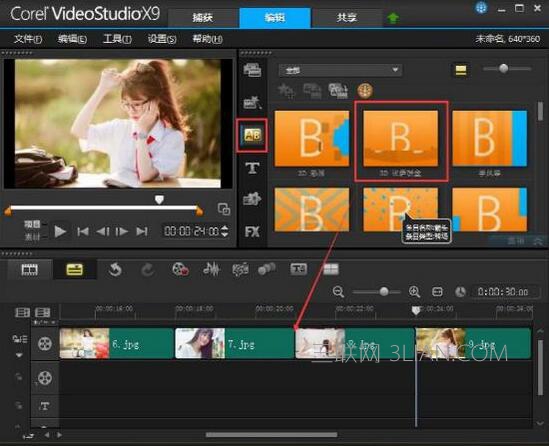This screenshot has width=549, height=446.
Task: Switch to Timeline view
Action: tap(75, 270)
